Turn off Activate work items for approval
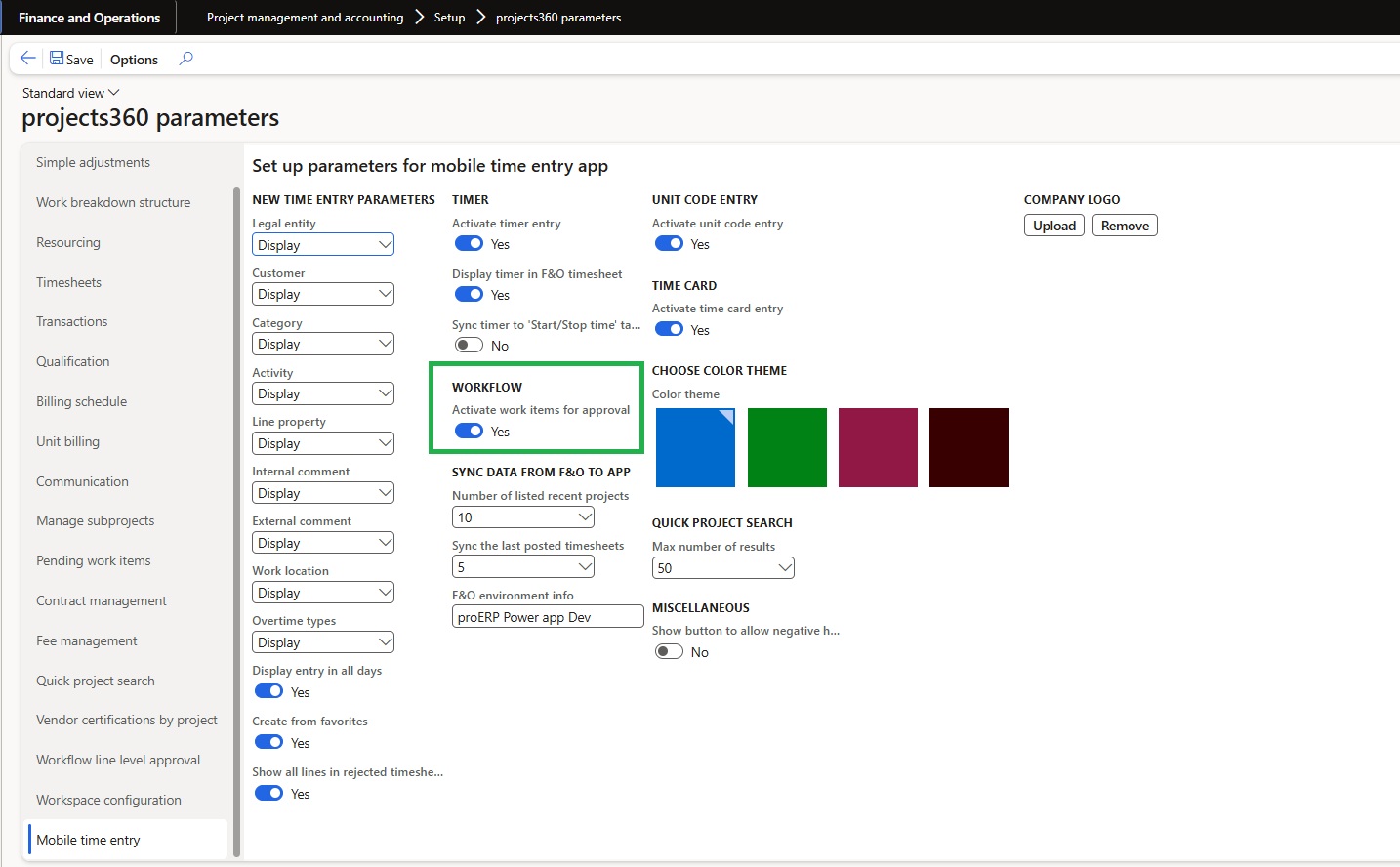Screen dimensions: 1400x867 point(470,432)
